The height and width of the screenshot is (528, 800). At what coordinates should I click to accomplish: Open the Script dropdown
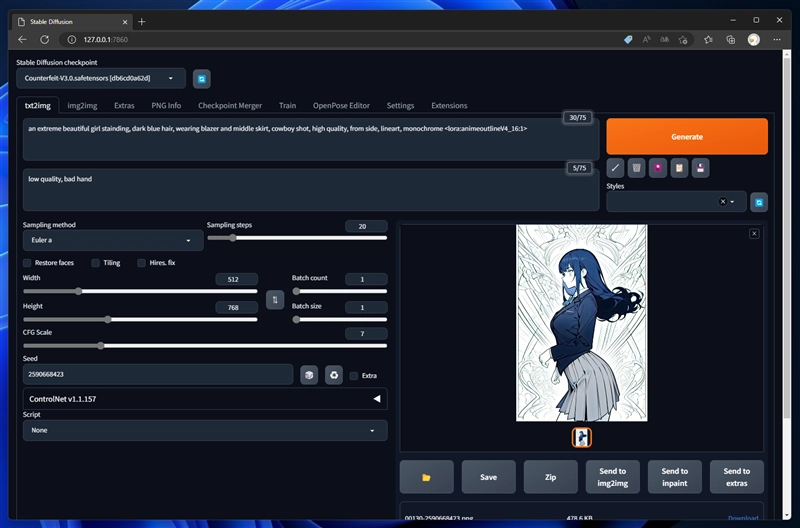[x=205, y=431]
